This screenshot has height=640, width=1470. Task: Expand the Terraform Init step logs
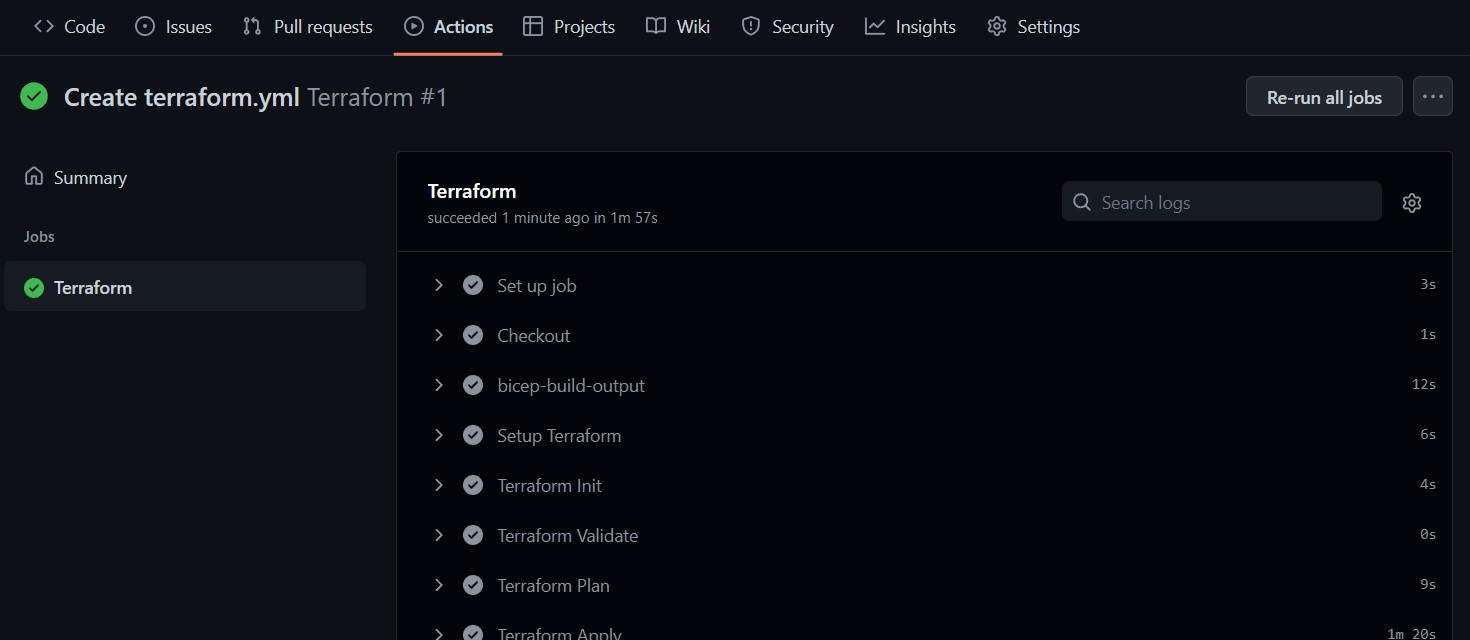tap(438, 485)
